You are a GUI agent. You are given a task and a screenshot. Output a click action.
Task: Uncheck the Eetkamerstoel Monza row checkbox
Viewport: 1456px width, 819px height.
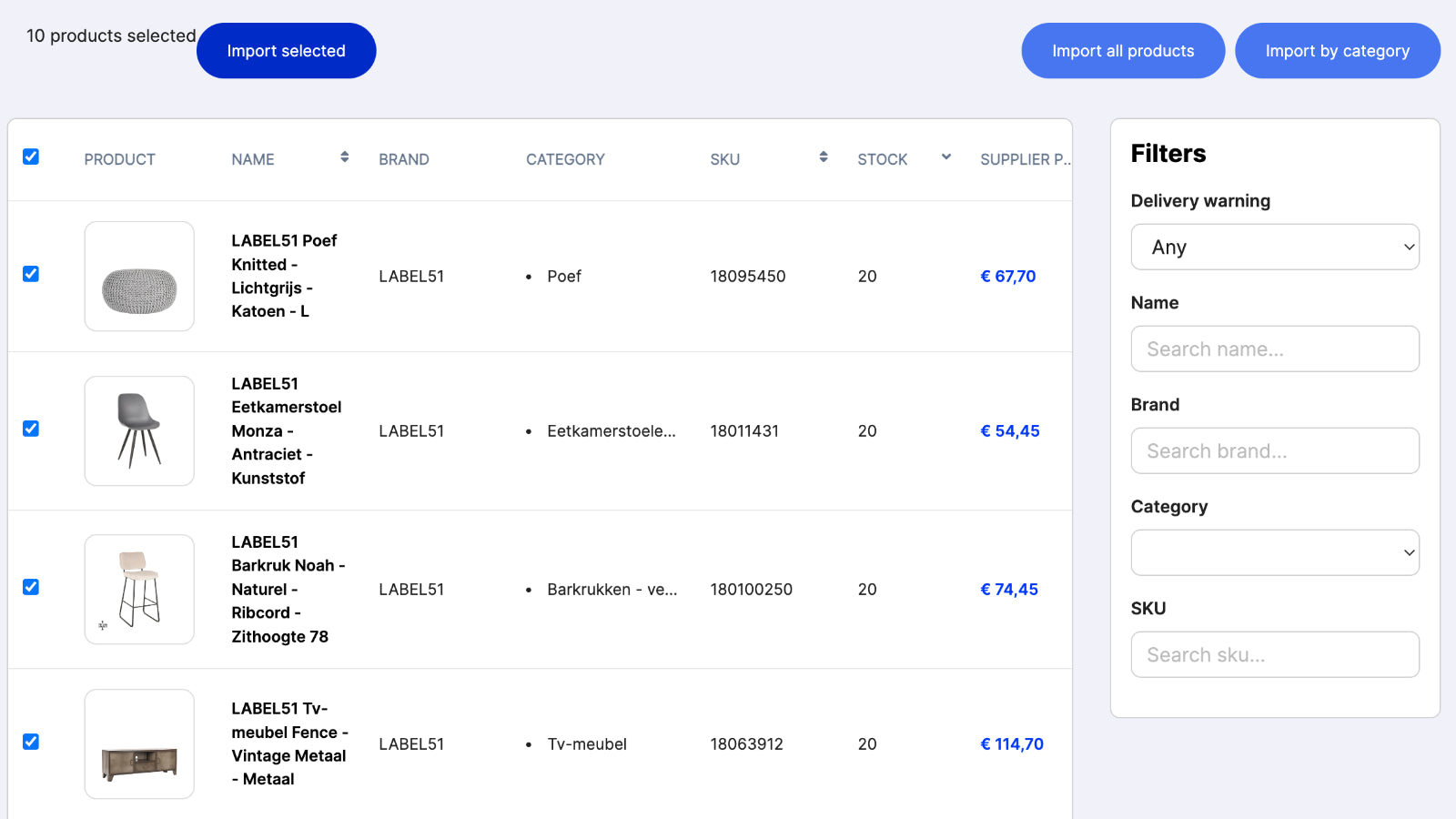pos(31,429)
